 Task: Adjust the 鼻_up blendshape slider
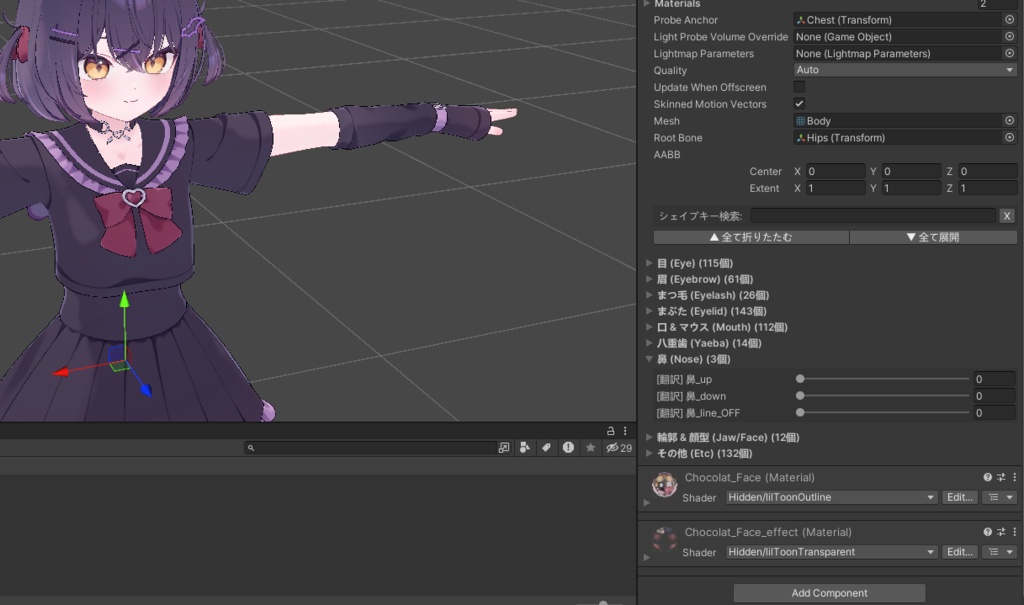coord(884,379)
